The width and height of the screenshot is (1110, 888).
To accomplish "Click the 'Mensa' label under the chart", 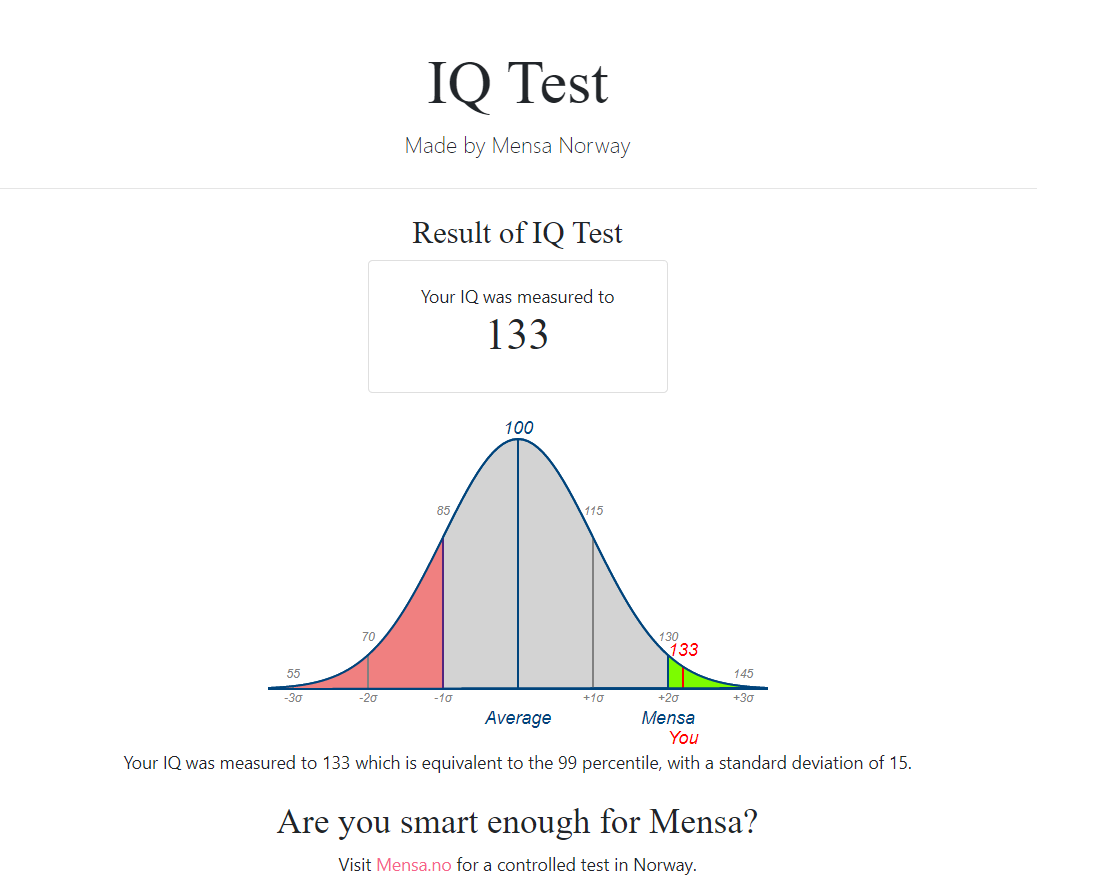I will [668, 718].
